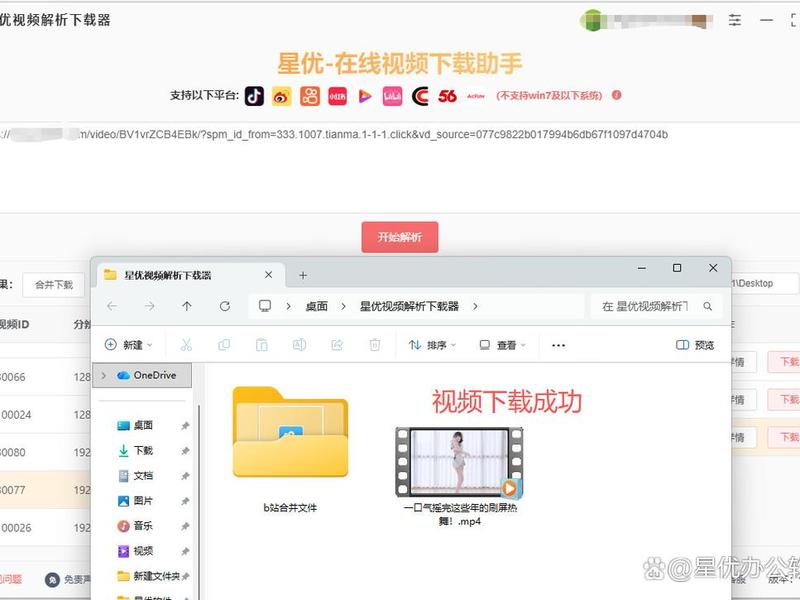The image size is (800, 600).
Task: Toggle the 预览 preview pane
Action: [695, 345]
